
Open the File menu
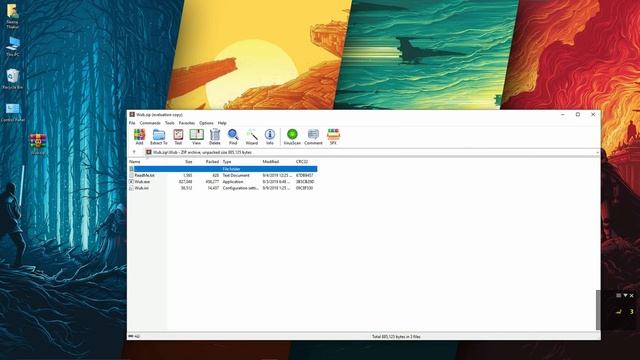[132, 123]
